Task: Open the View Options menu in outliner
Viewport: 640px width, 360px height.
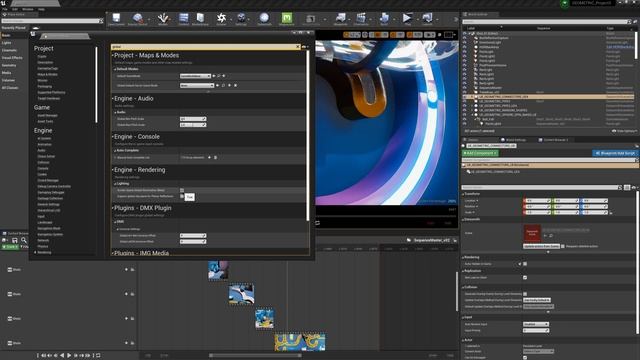Action: pyautogui.click(x=624, y=131)
